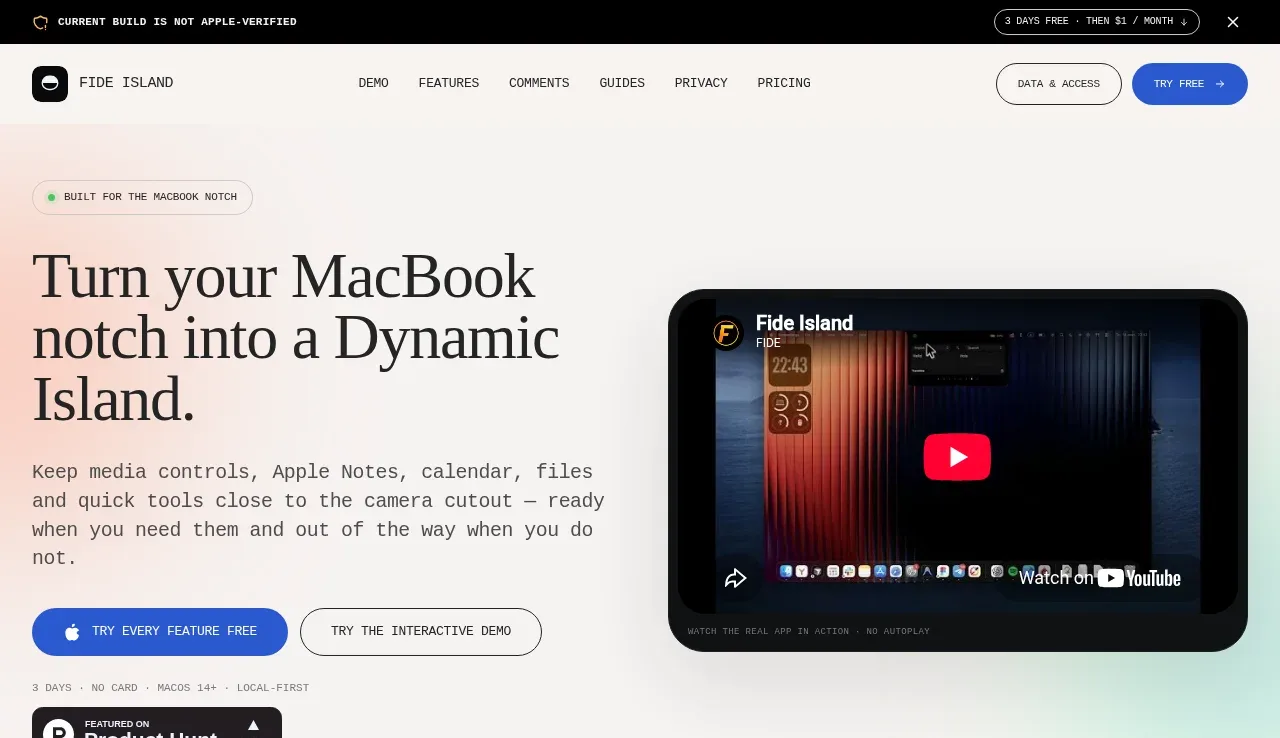Dismiss the top banner with the X
Image resolution: width=1280 pixels, height=738 pixels.
pos(1233,22)
